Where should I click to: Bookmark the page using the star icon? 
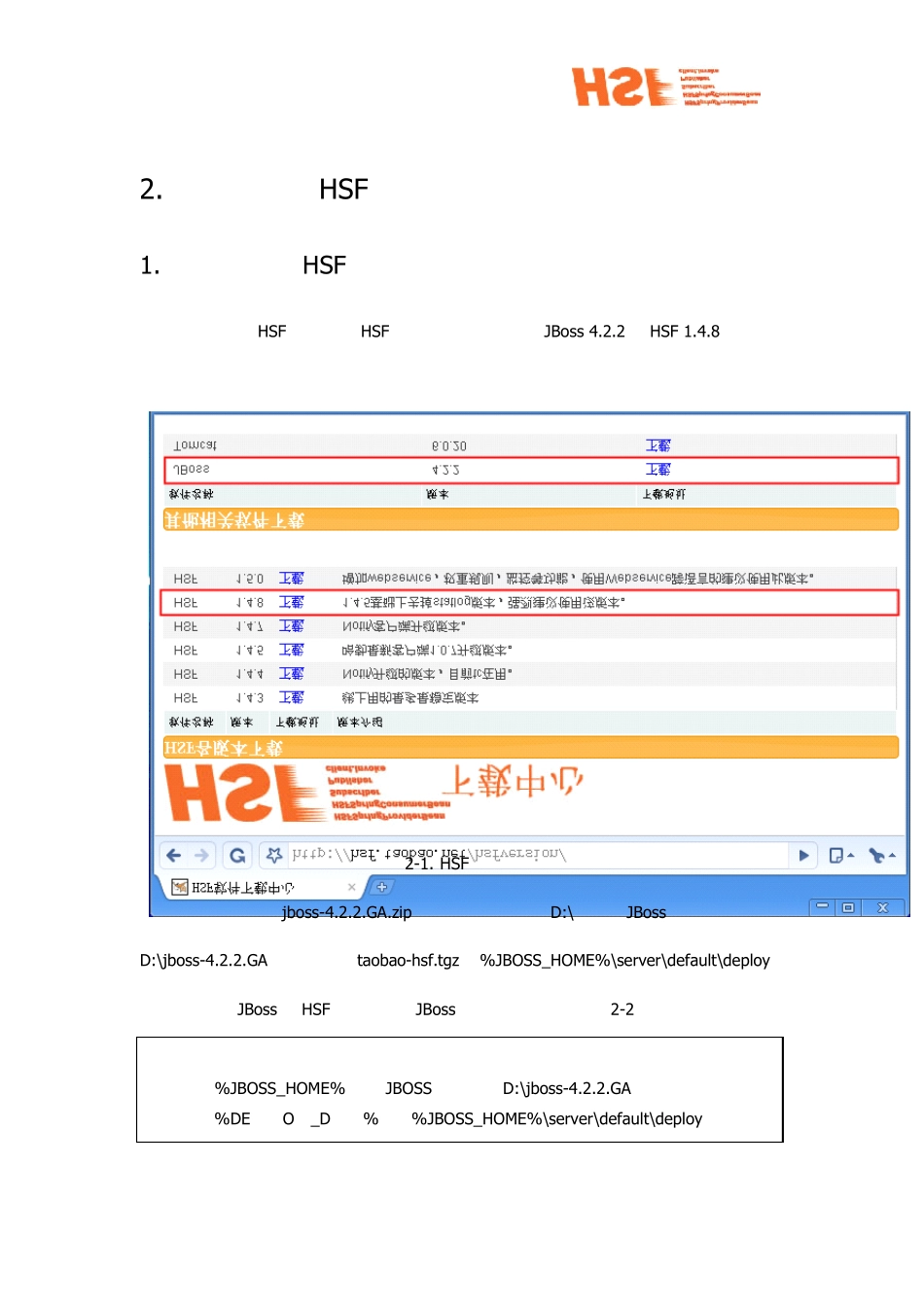(x=274, y=855)
